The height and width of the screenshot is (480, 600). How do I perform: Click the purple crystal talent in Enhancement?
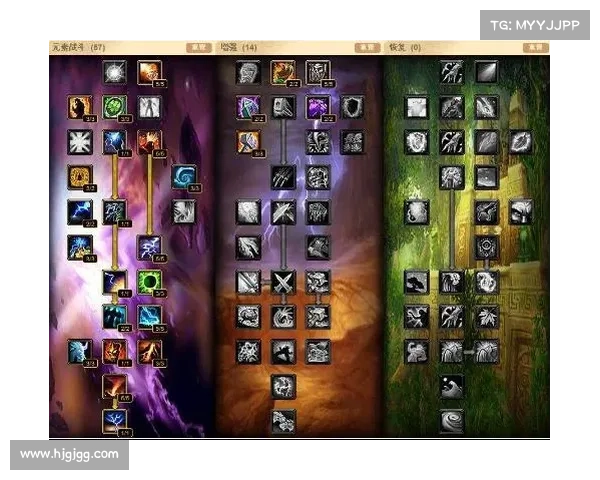click(318, 107)
